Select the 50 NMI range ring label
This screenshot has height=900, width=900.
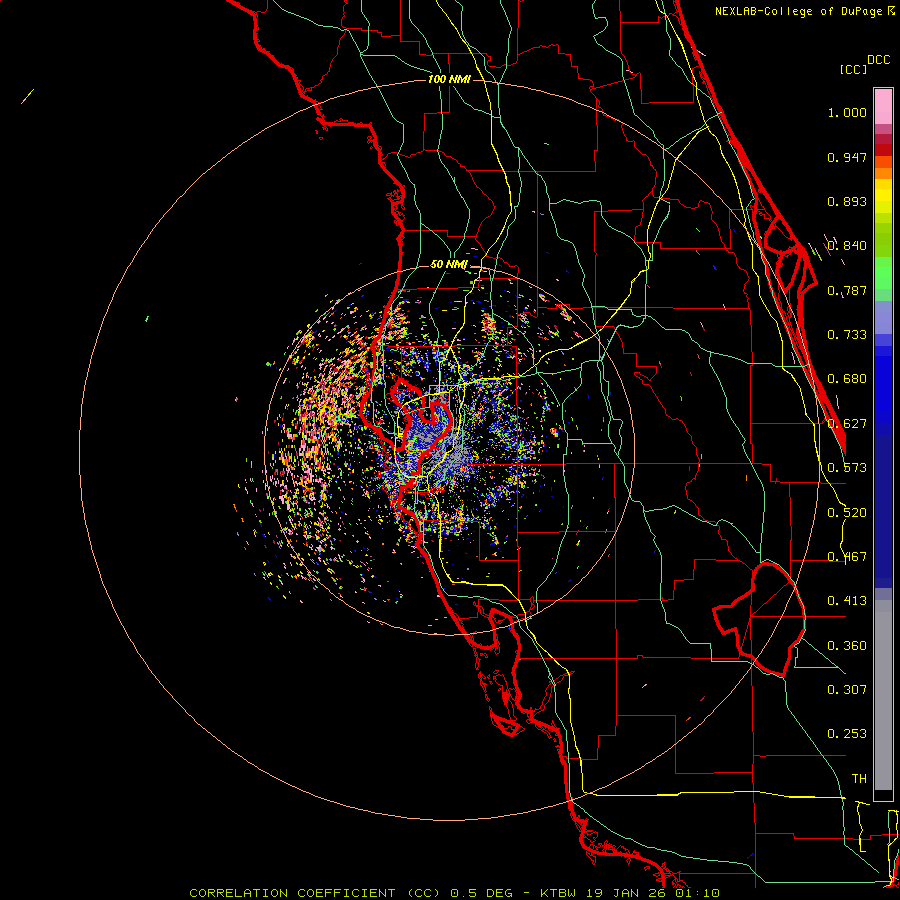449,265
